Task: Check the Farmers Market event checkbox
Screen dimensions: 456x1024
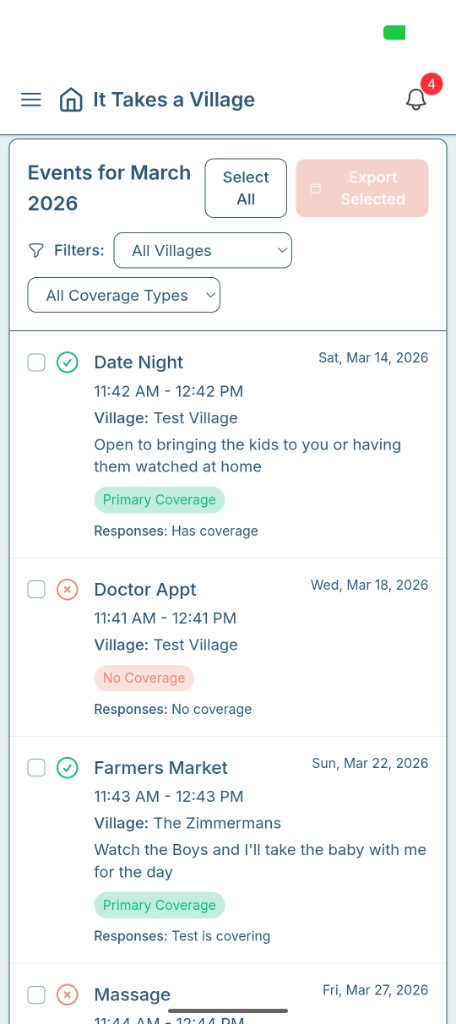Action: pos(37,768)
